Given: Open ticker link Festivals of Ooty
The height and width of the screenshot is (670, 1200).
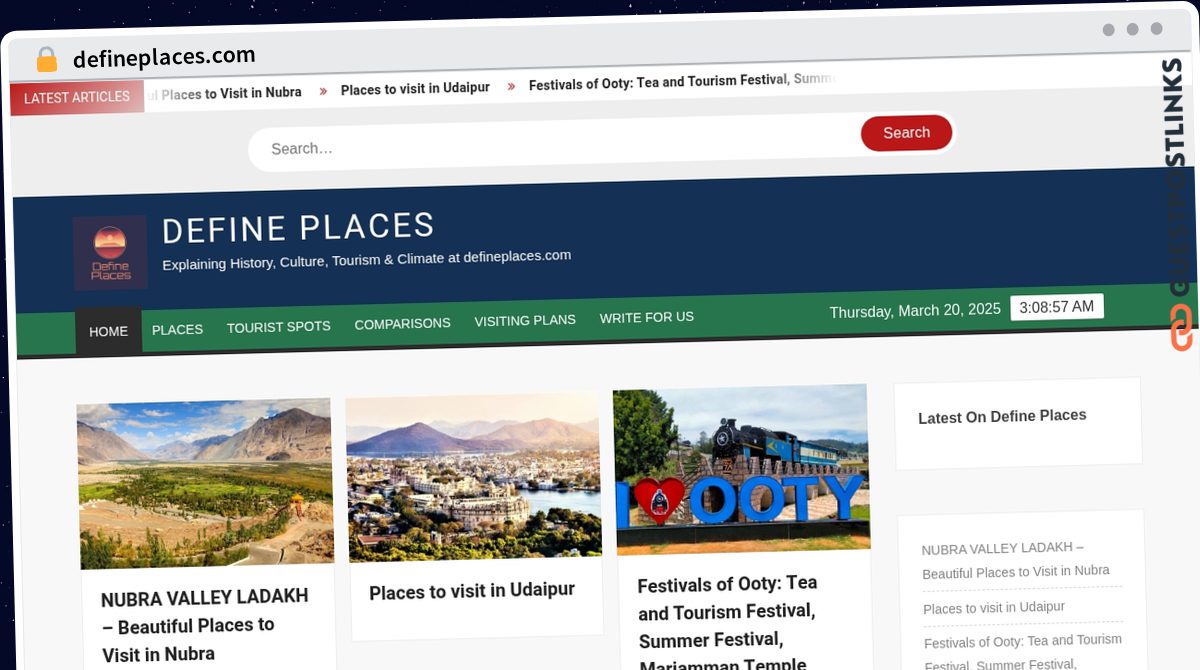Looking at the screenshot, I should [681, 82].
